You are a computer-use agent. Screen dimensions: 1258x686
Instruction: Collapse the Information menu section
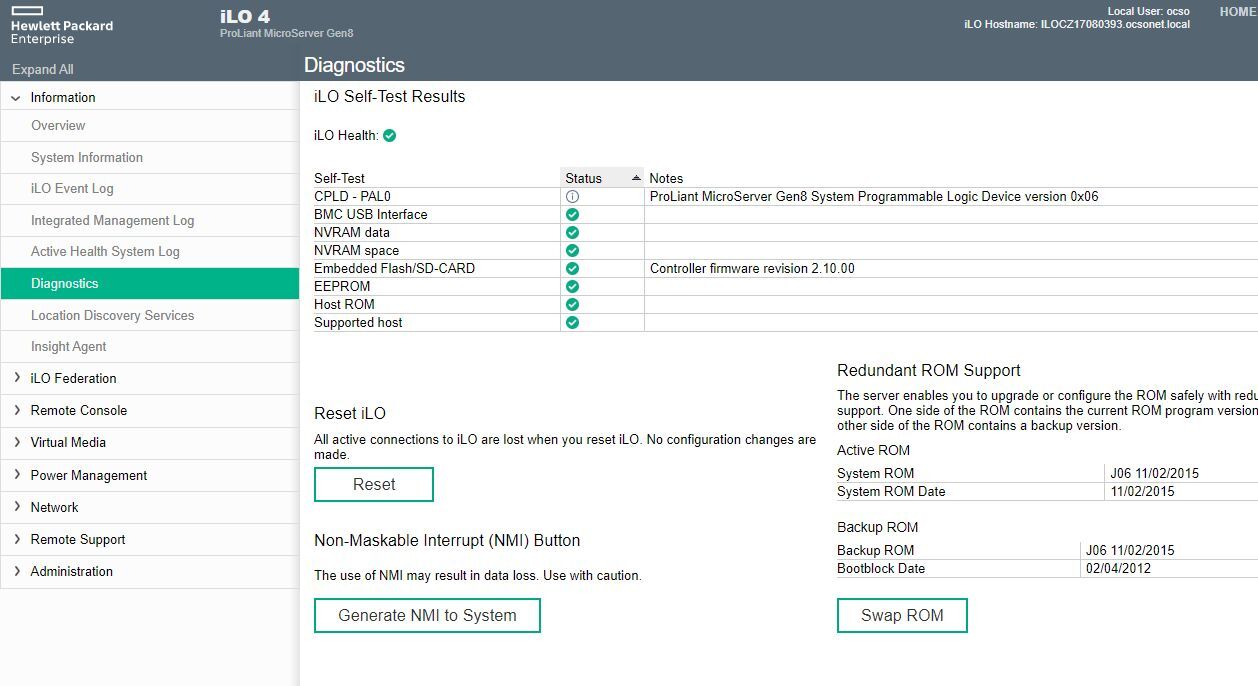point(16,98)
